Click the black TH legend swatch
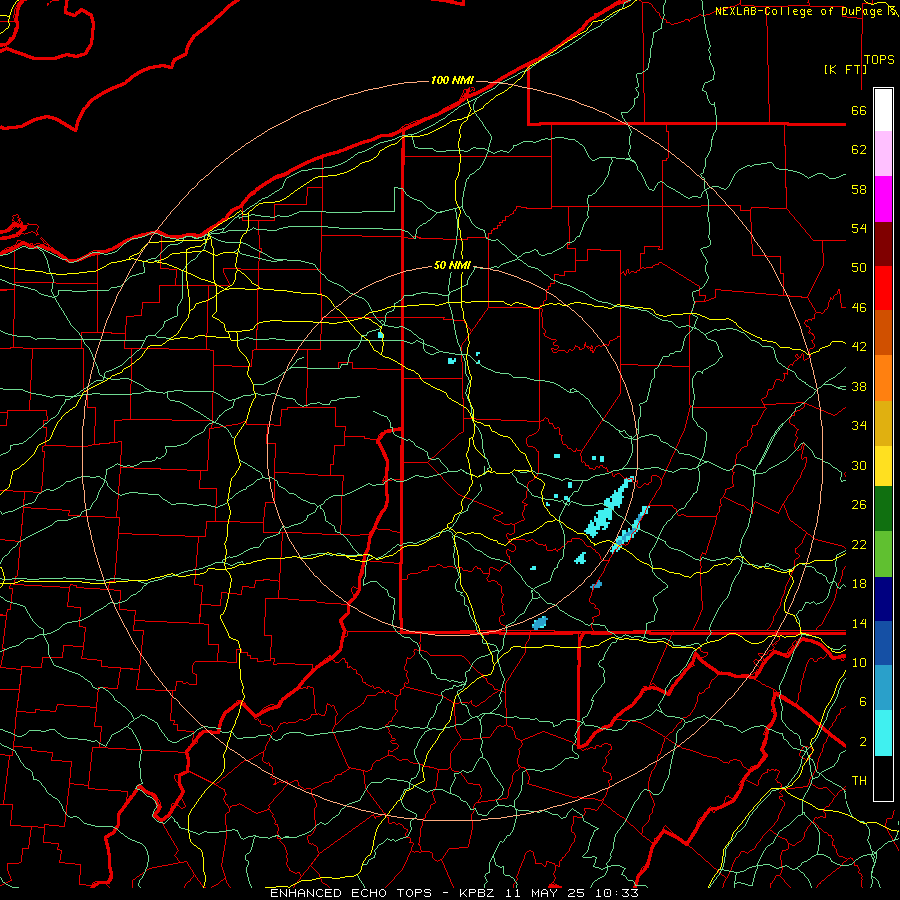The height and width of the screenshot is (900, 900). (883, 778)
